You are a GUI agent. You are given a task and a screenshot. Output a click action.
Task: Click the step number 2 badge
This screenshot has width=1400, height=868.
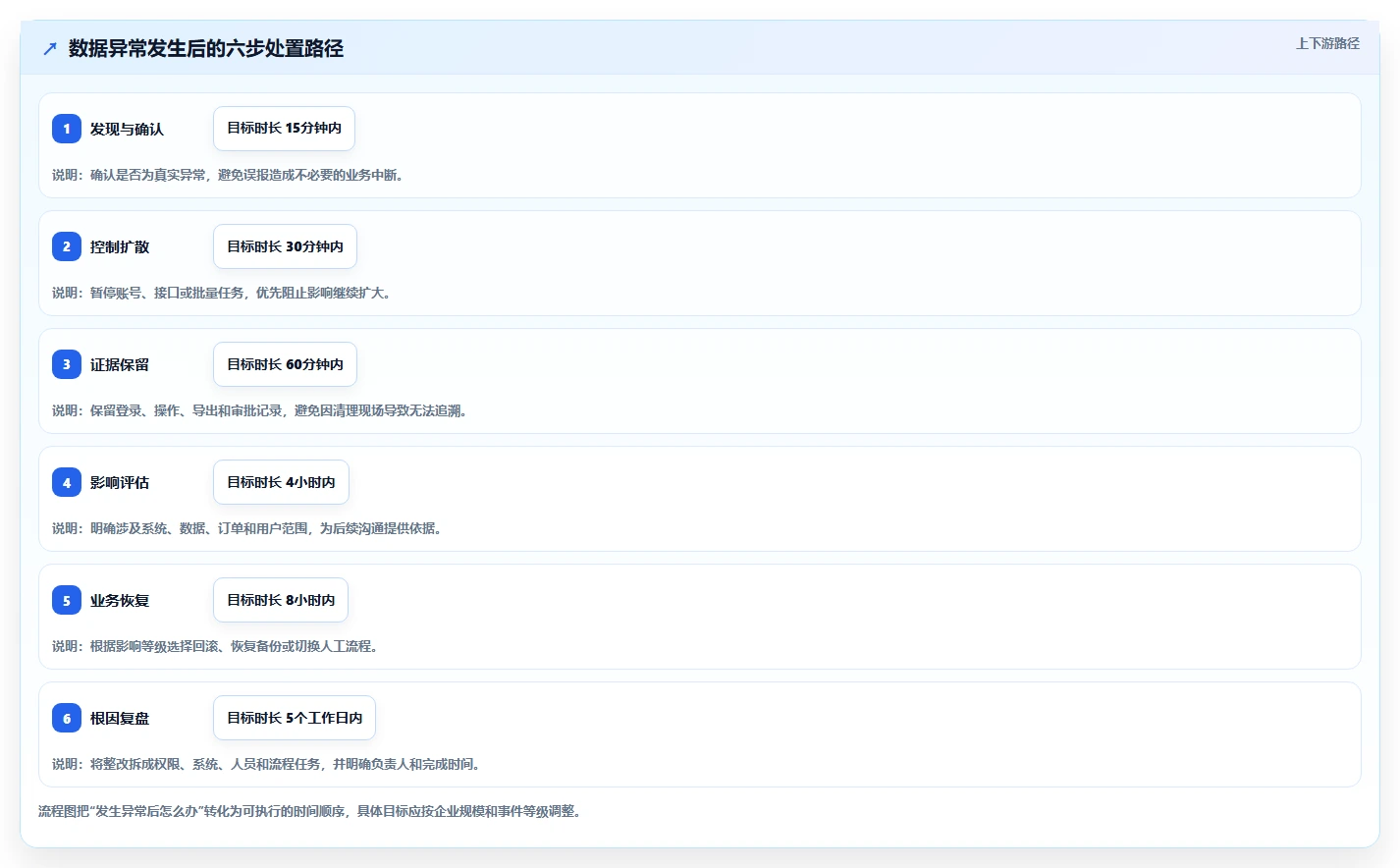coord(67,246)
